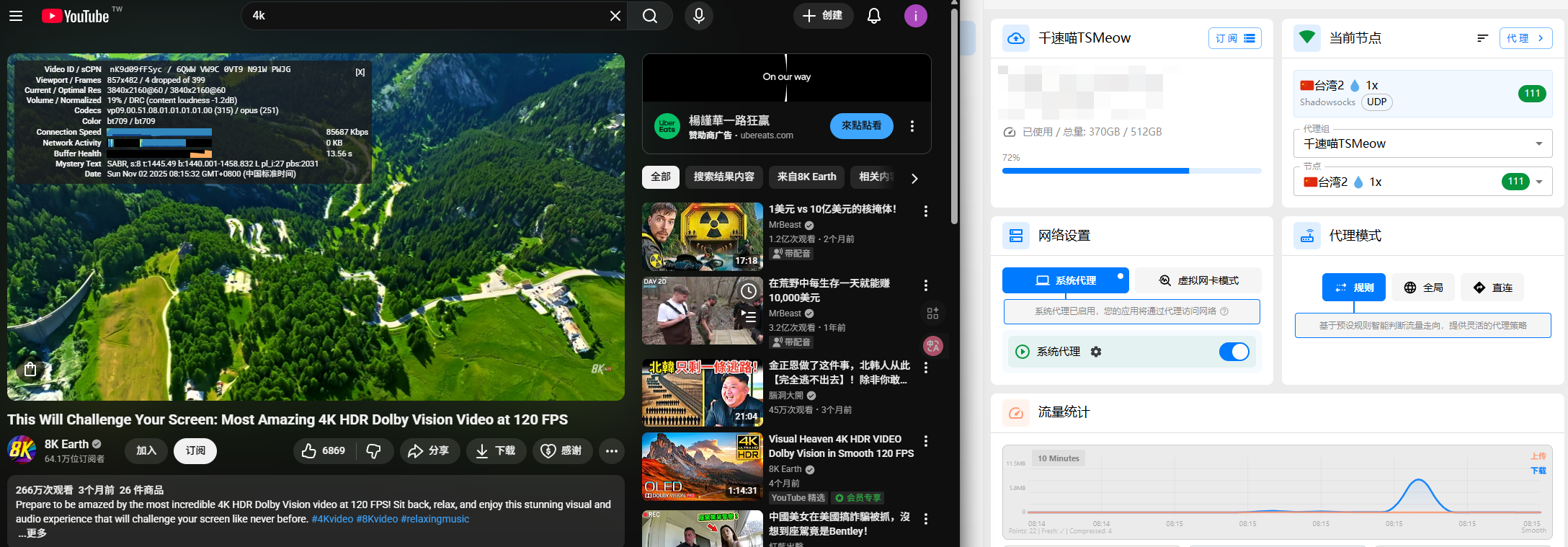Open the MrBeast nuclear bunker video thumbnail

(702, 236)
